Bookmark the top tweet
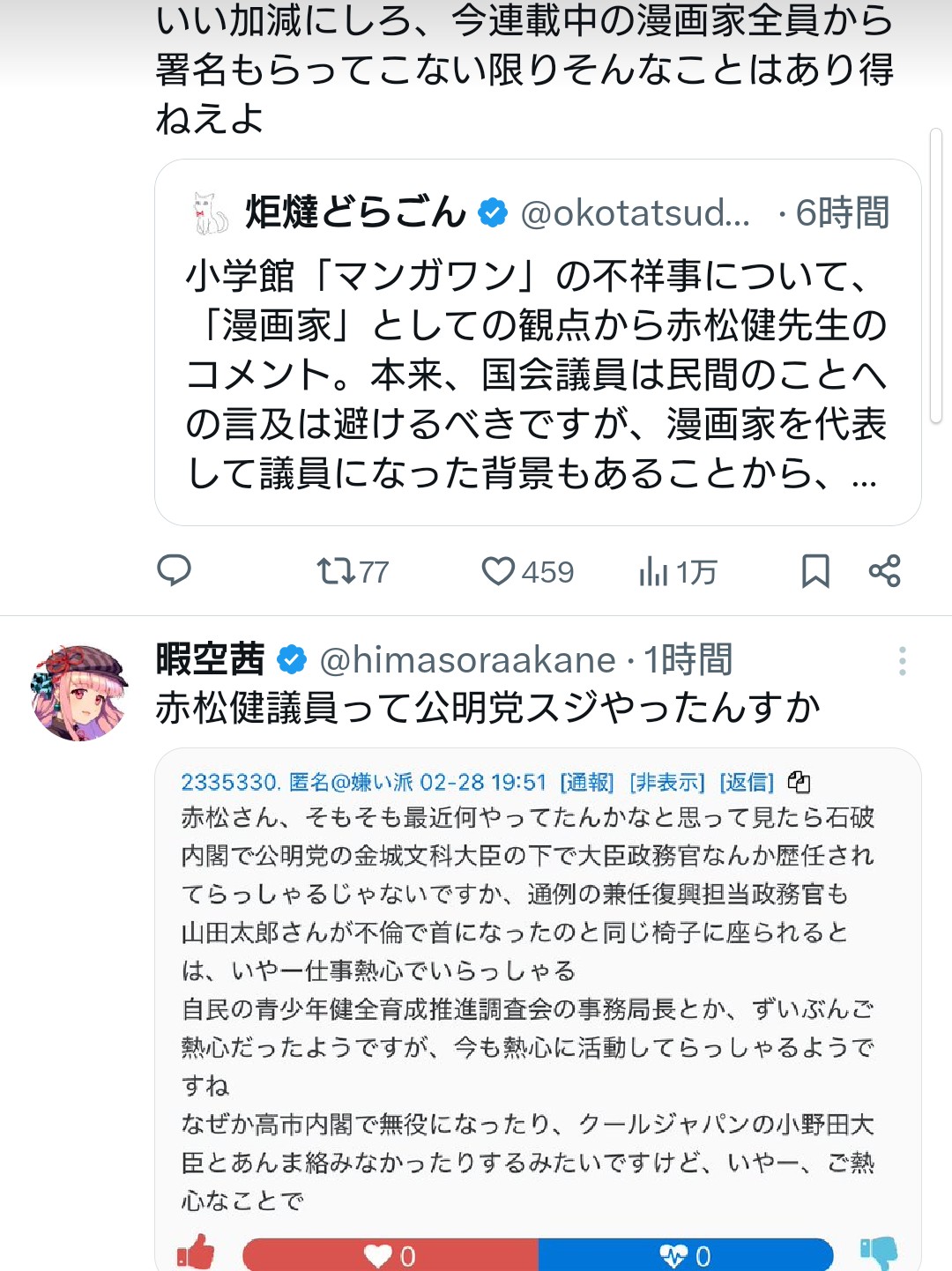This screenshot has height=1271, width=952. [815, 571]
